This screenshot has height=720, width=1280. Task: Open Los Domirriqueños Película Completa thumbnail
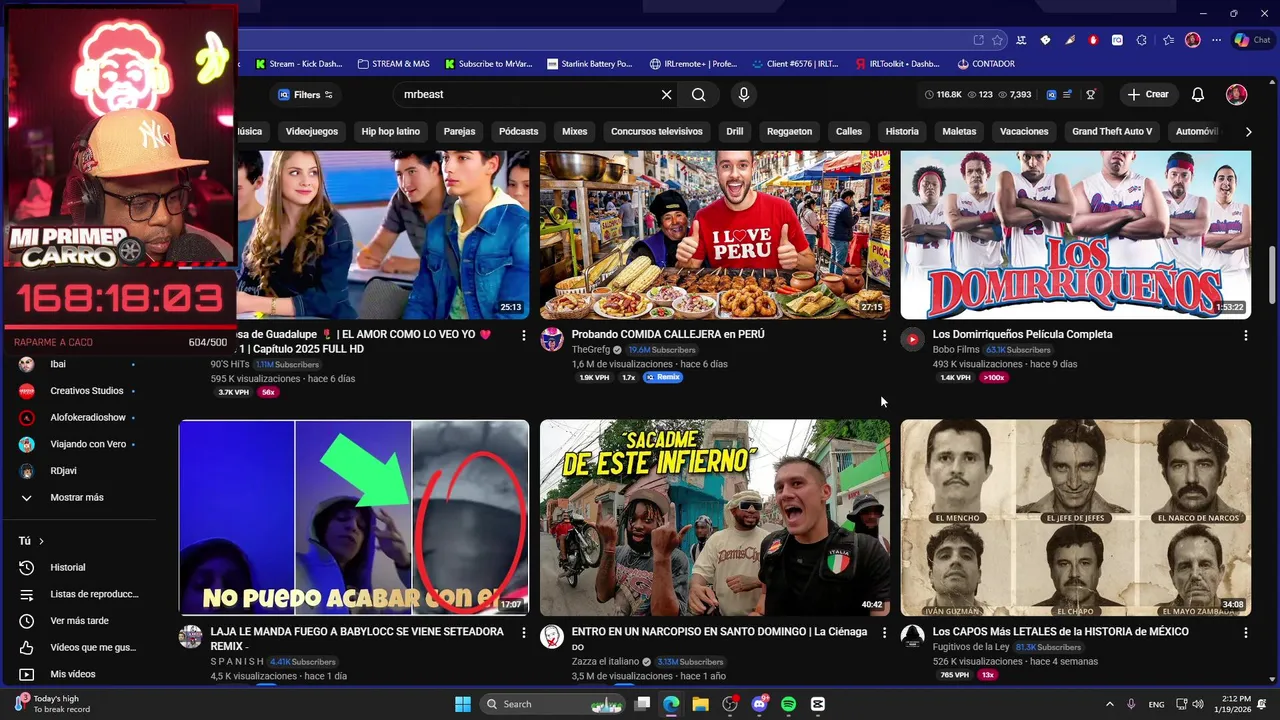1075,235
